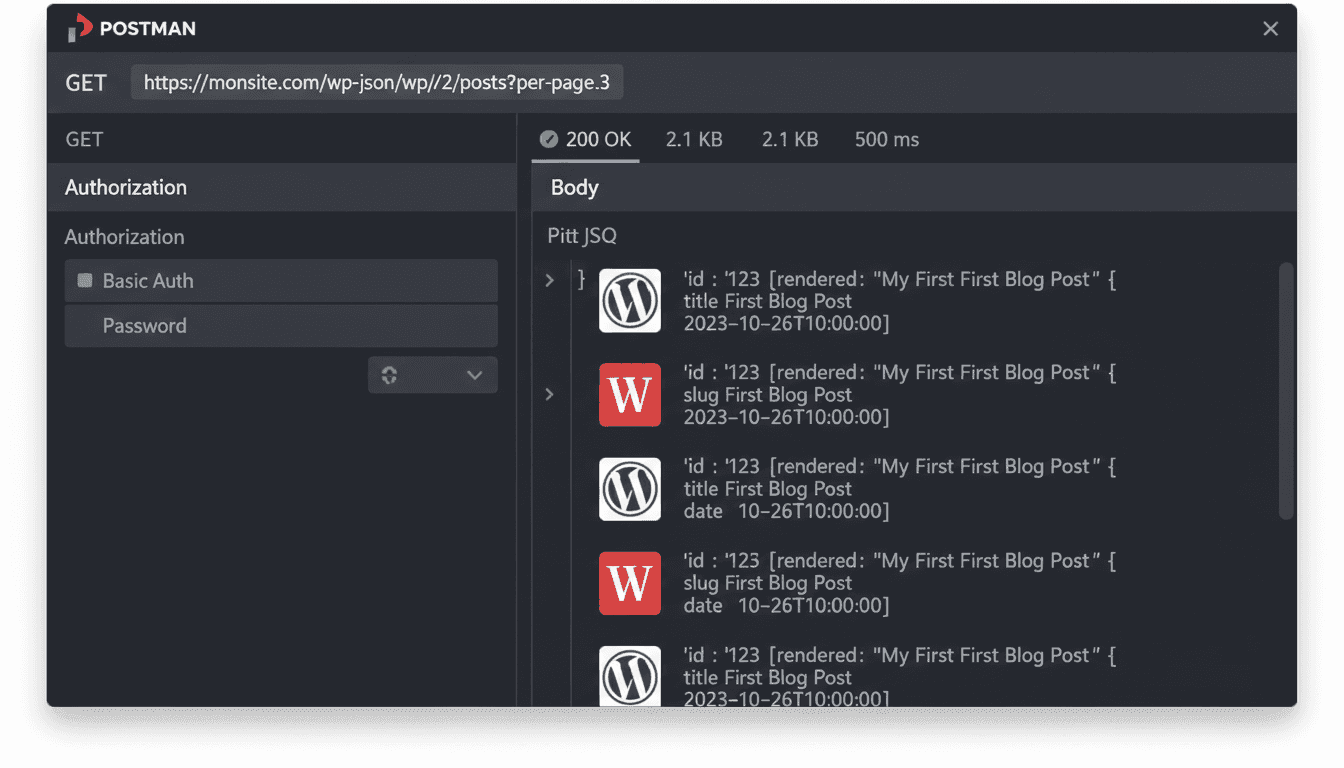Expand the second JSON row chevron

[x=549, y=394]
